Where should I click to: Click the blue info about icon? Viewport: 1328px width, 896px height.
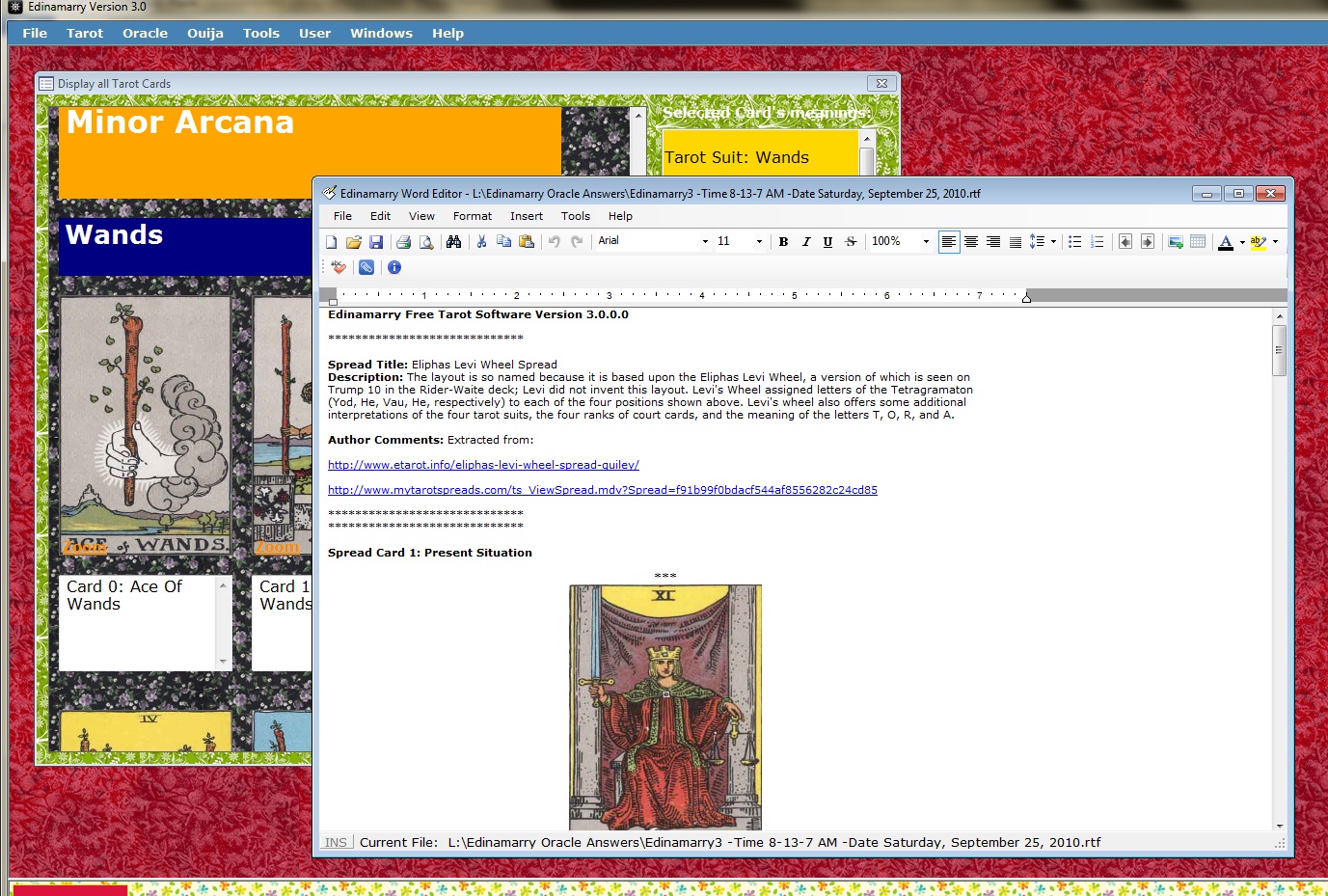pyautogui.click(x=394, y=267)
